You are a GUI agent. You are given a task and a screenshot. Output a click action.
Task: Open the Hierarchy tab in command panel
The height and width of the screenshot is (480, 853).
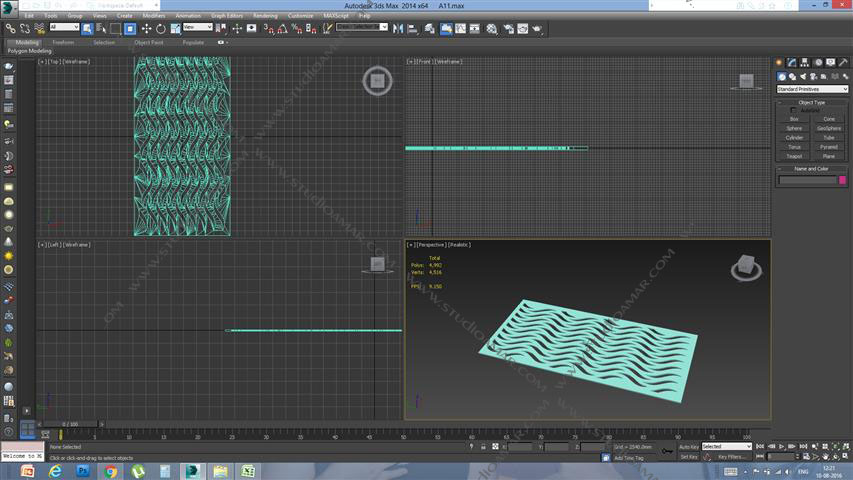click(804, 63)
